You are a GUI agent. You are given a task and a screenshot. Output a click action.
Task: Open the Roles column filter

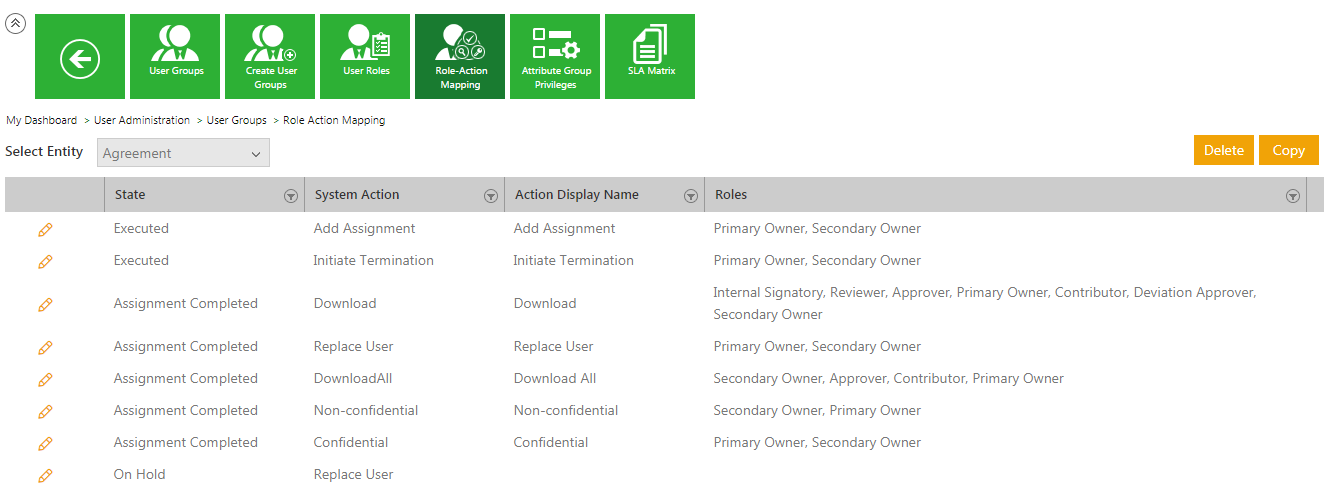tap(1293, 196)
